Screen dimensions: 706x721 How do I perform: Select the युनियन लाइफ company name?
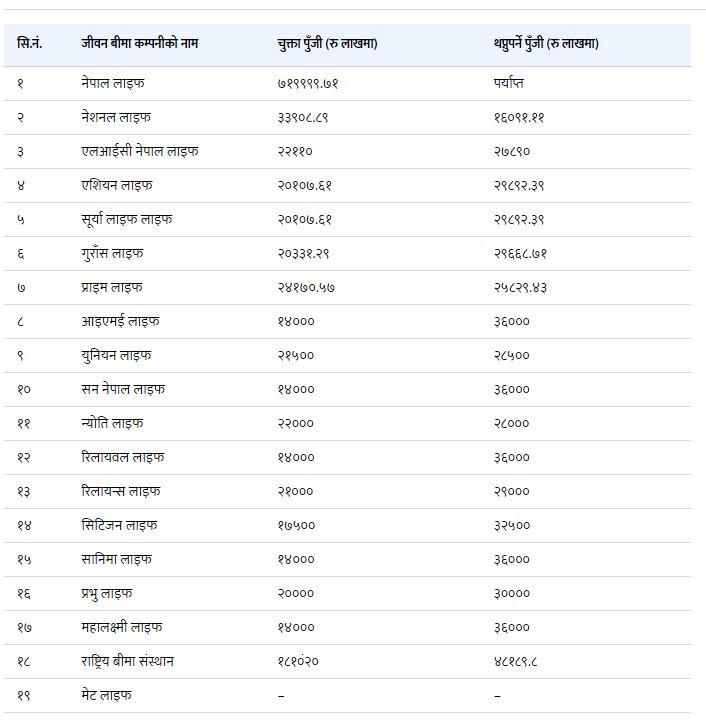point(117,355)
